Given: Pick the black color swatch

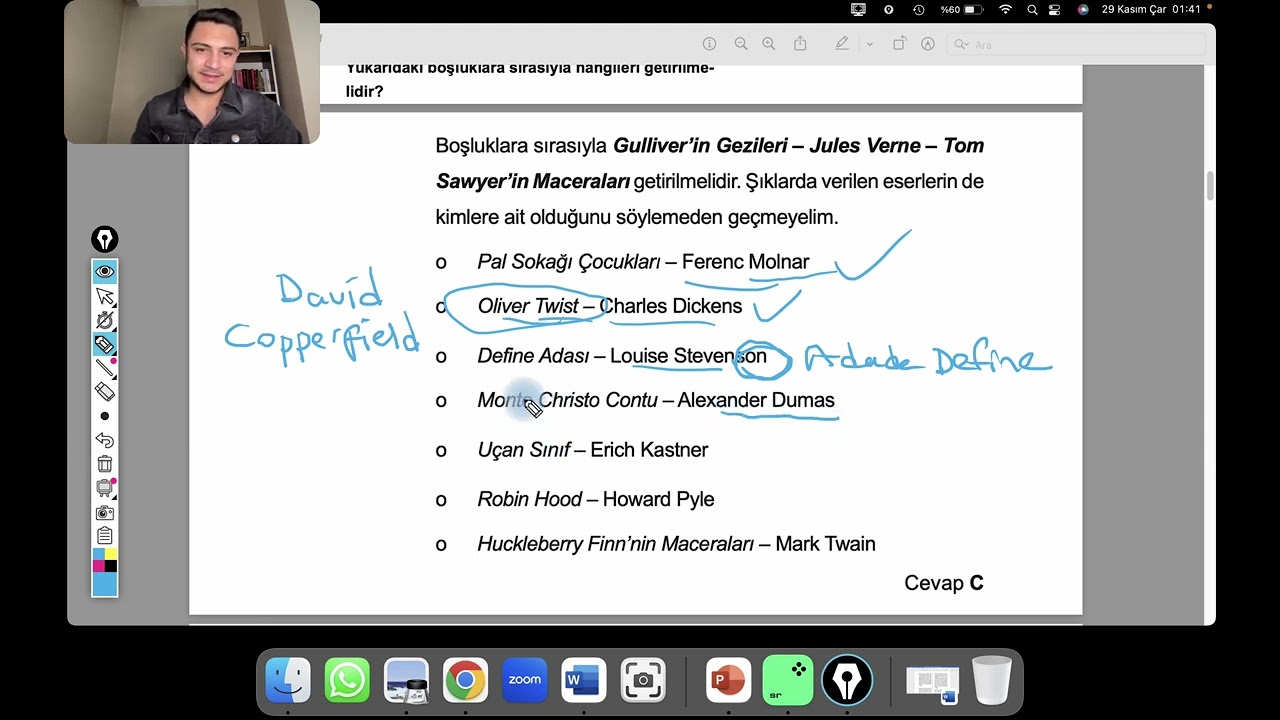Looking at the screenshot, I should click(x=111, y=566).
